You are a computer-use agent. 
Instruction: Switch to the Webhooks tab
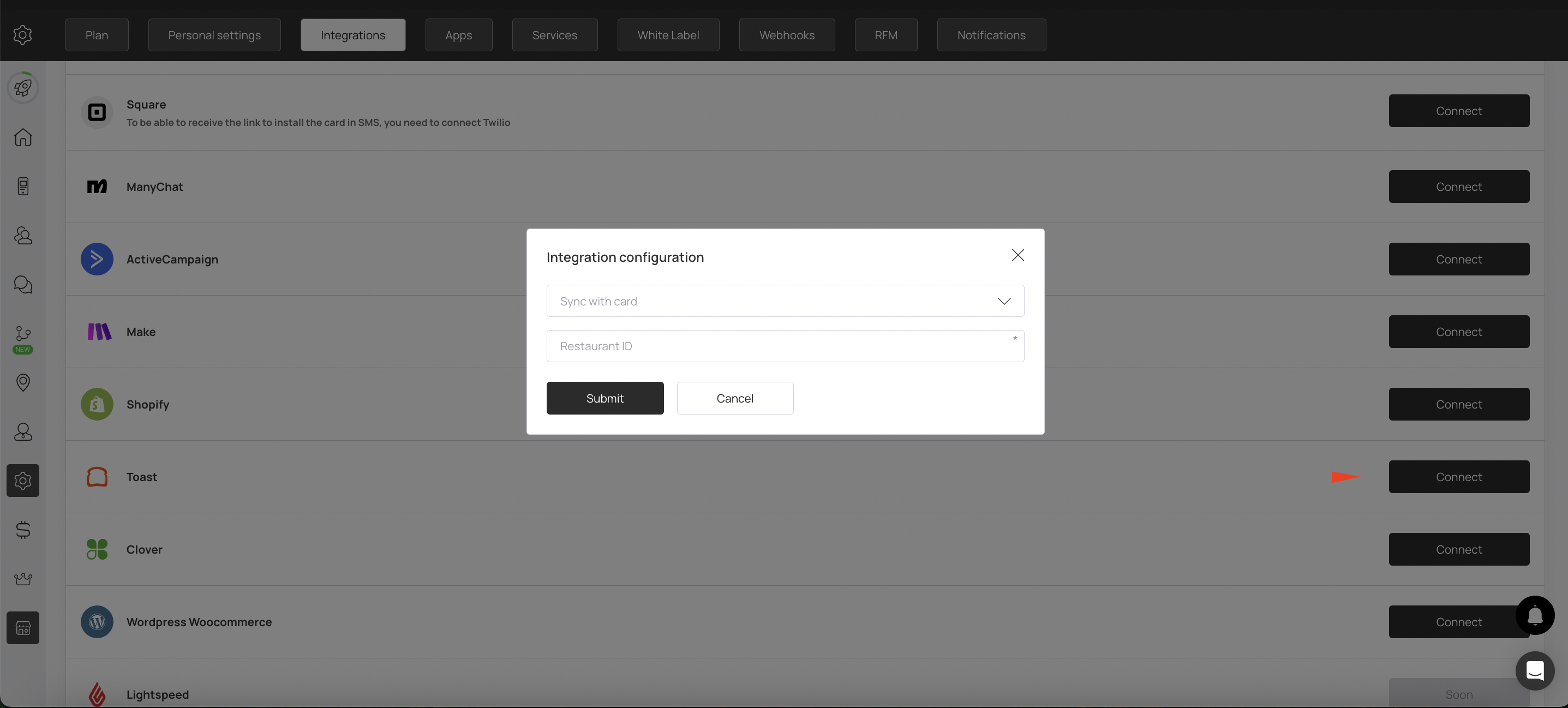pyautogui.click(x=786, y=35)
